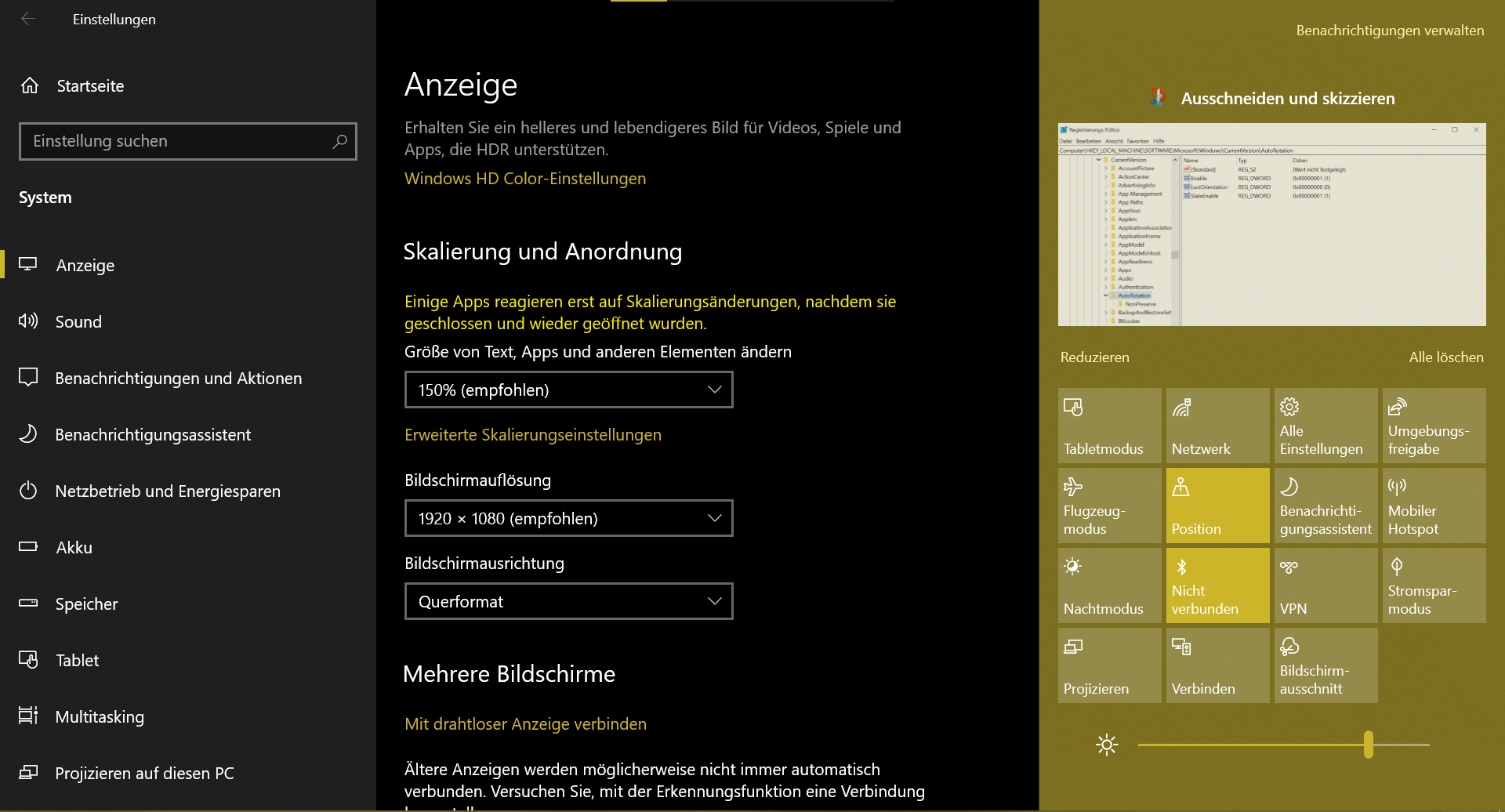Open Windows HD Color-Einstellungen link

point(525,179)
